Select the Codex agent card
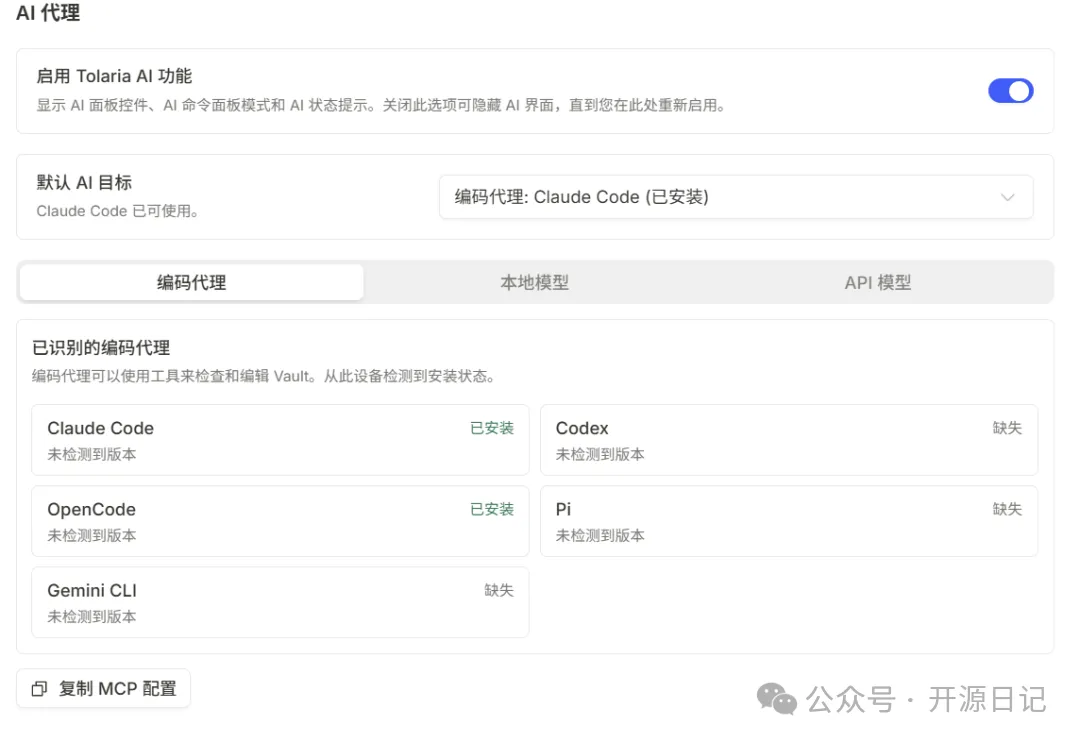Viewport: 1080px width, 742px height. pos(789,440)
